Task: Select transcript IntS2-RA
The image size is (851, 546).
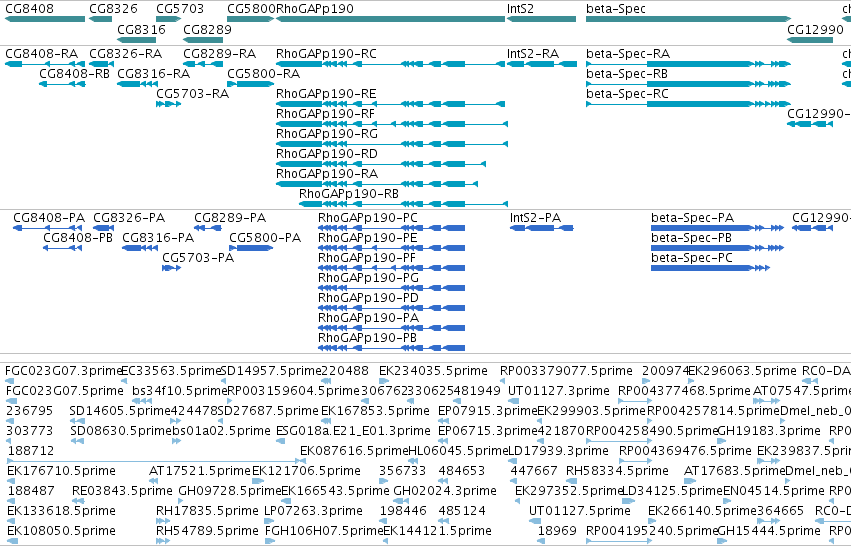Action: (x=542, y=64)
